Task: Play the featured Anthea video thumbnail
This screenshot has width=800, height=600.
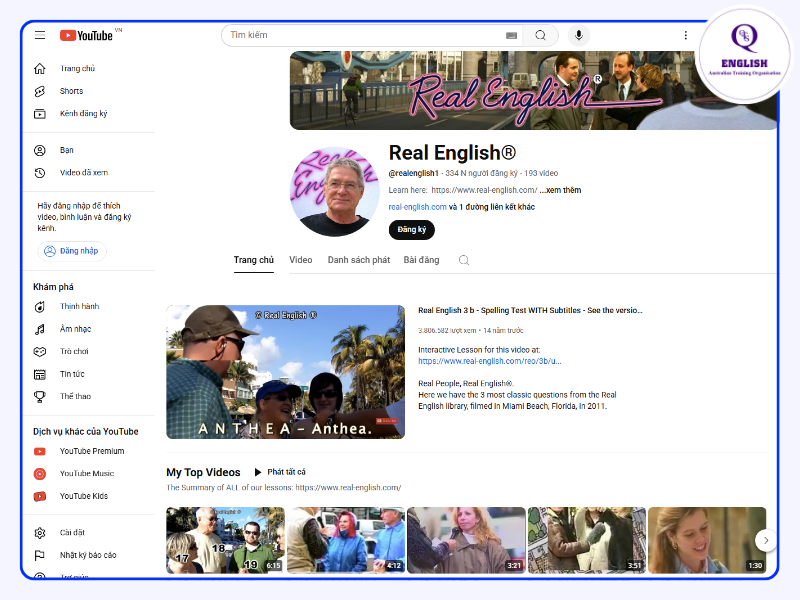Action: (285, 372)
